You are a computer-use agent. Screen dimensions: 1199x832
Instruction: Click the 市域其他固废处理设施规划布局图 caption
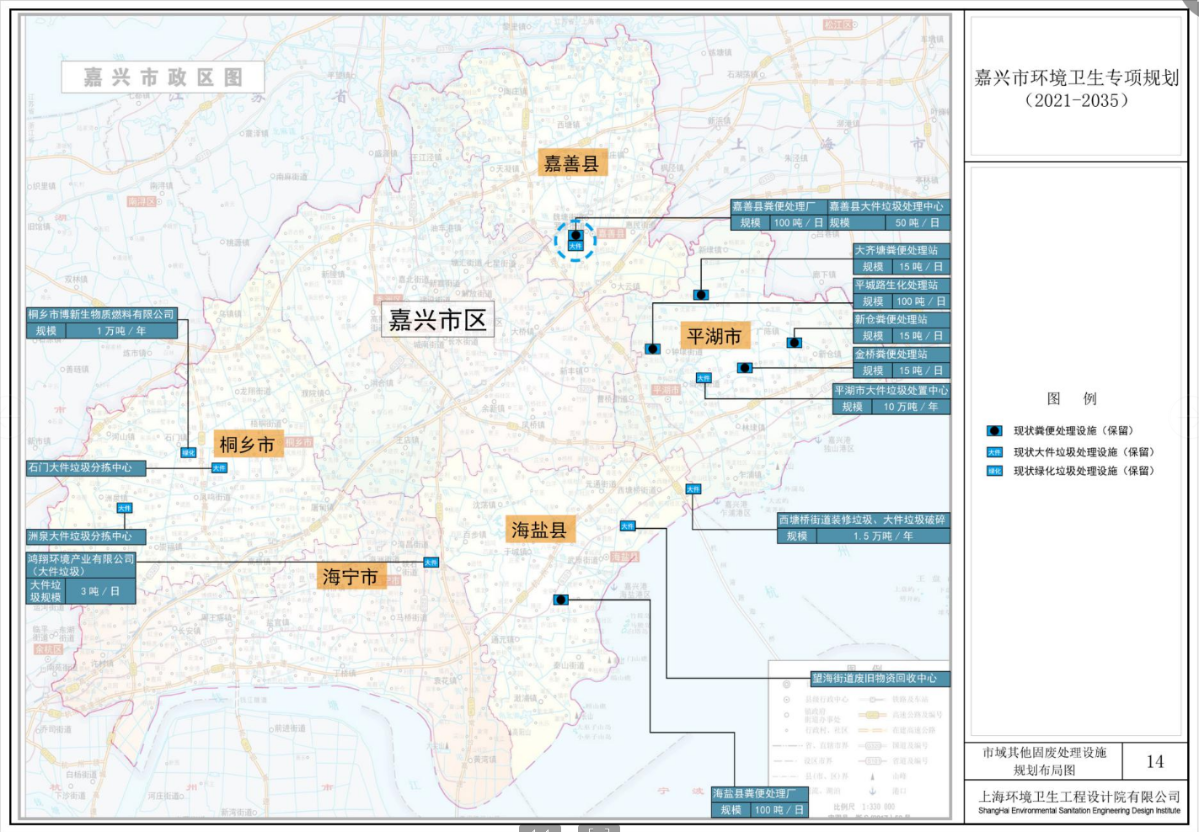[x=1045, y=761]
